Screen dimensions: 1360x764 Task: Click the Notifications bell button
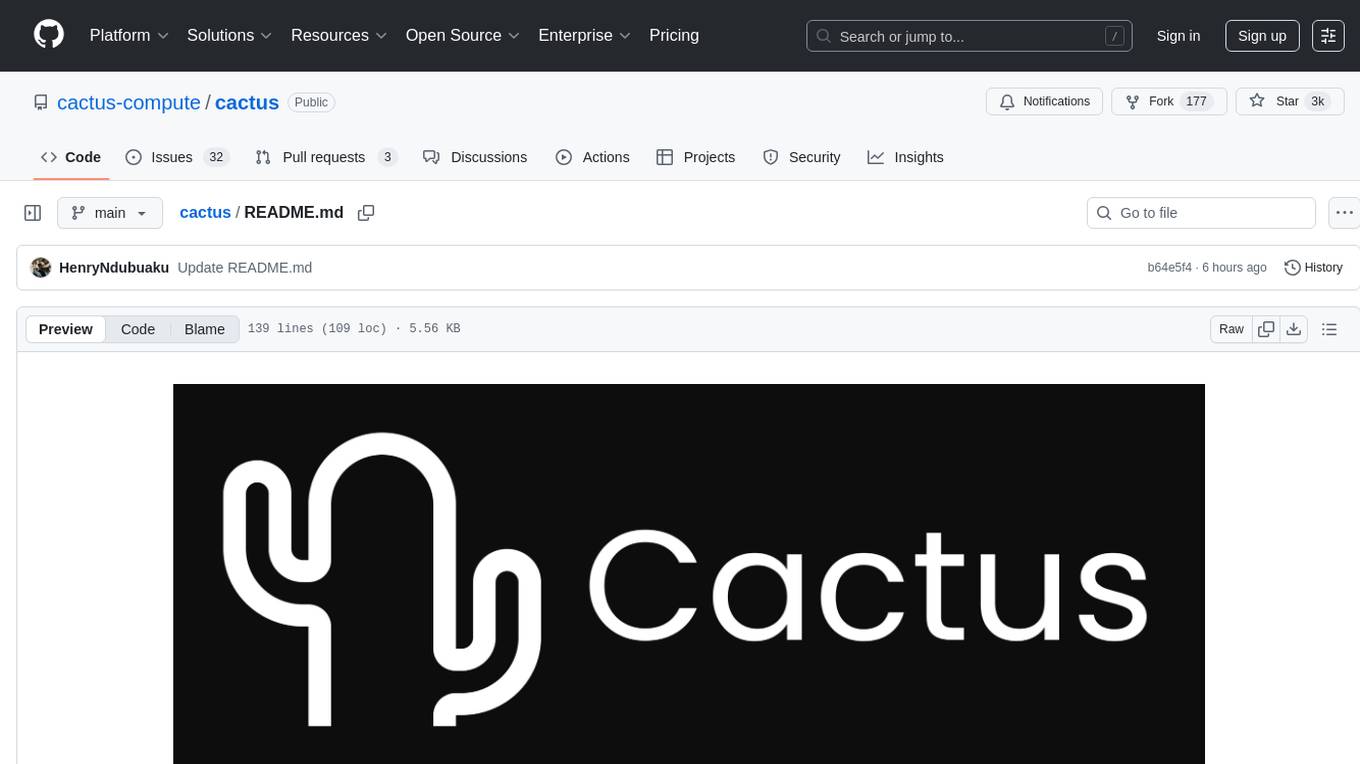coord(1045,102)
